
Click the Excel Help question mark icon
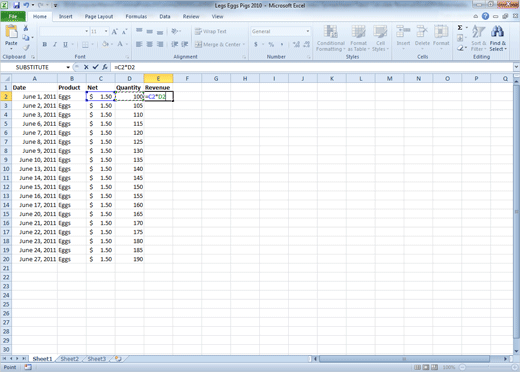[485, 16]
